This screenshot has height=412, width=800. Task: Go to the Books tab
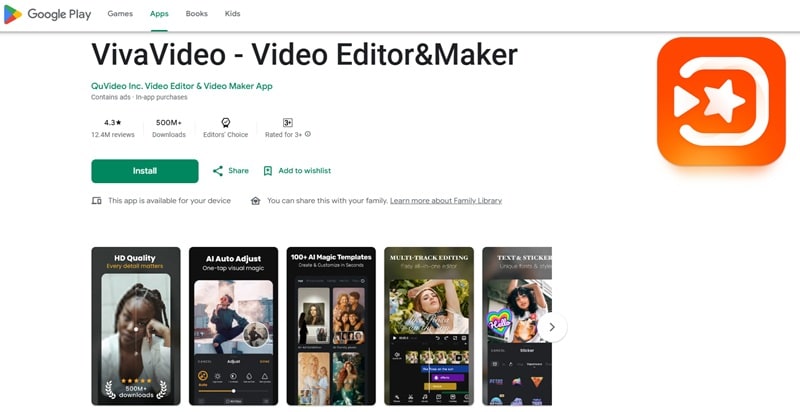(196, 14)
